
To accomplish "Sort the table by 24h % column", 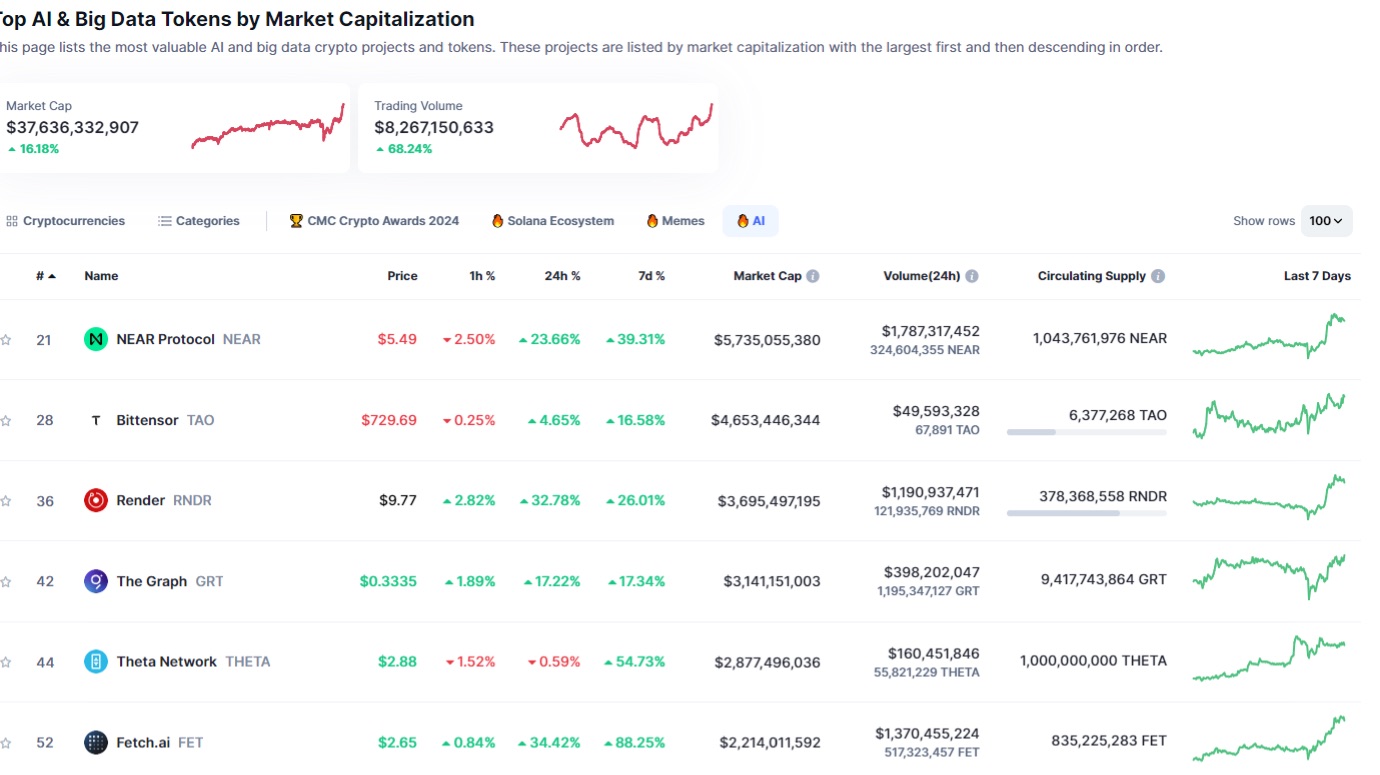I will click(562, 276).
